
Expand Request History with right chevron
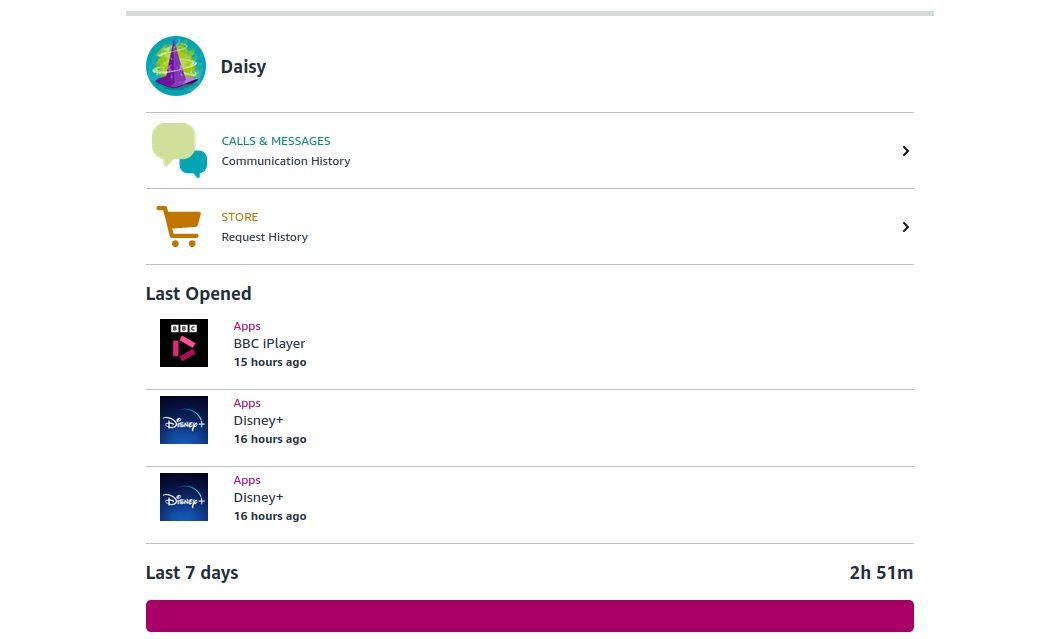click(x=905, y=227)
